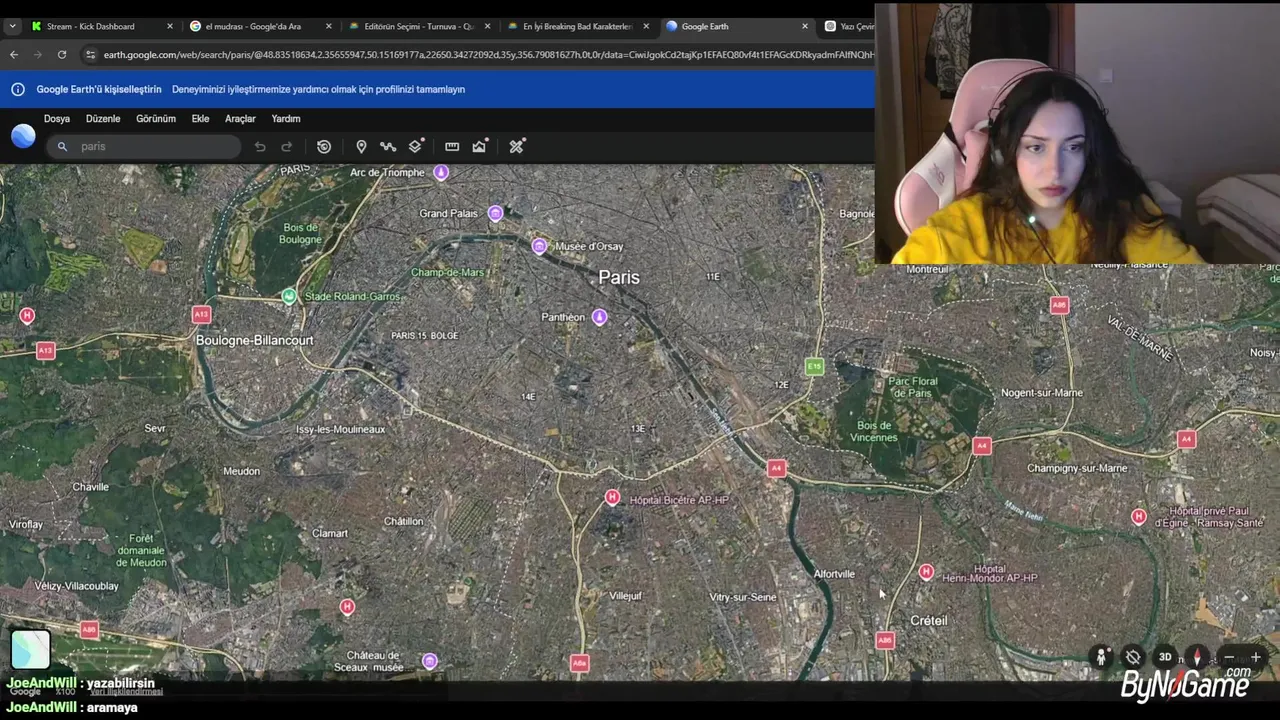Image resolution: width=1280 pixels, height=720 pixels.
Task: Click the redo arrow in the toolbar
Action: click(x=286, y=147)
